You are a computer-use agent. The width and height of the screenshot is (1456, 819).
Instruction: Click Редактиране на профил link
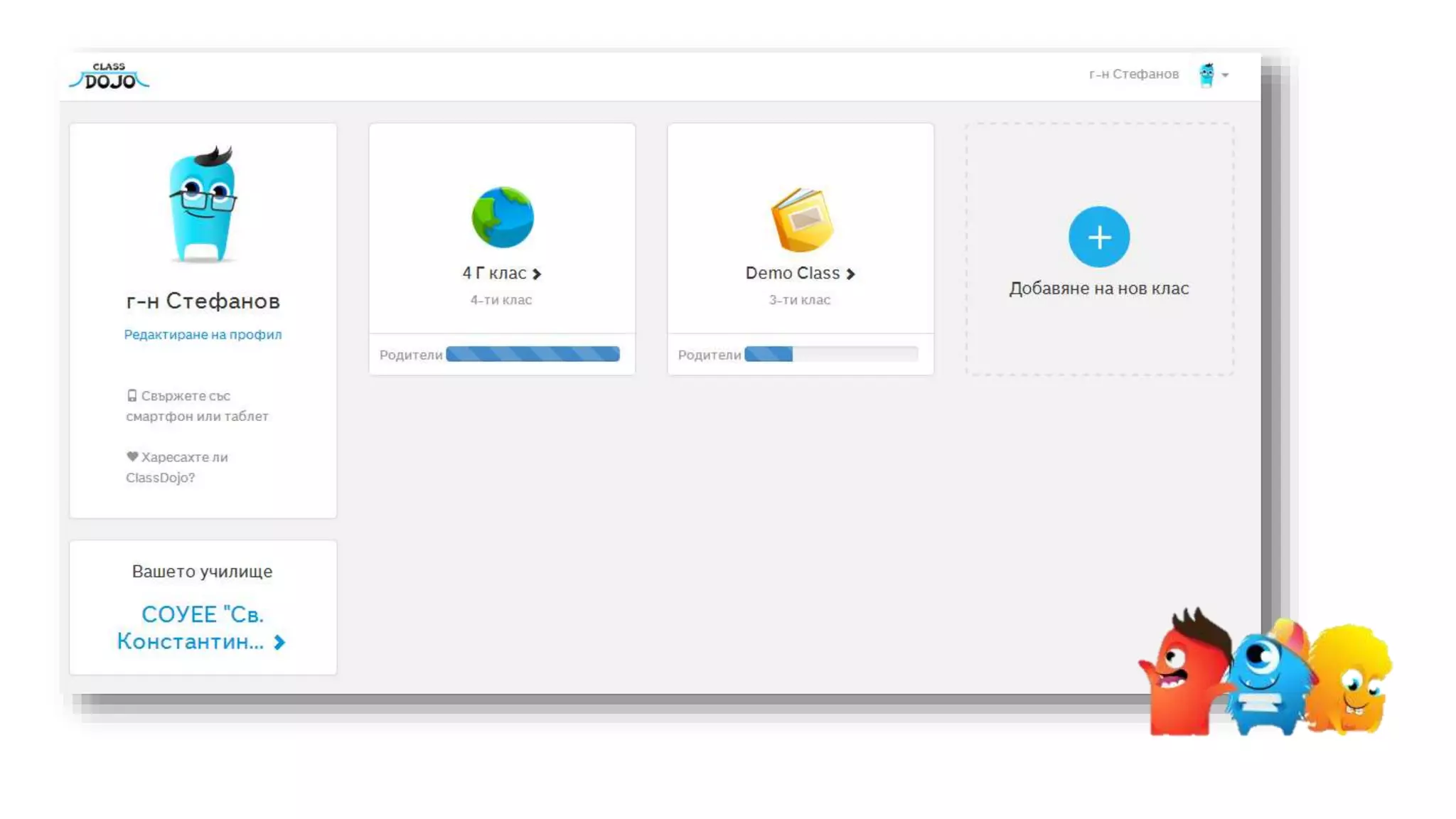[203, 334]
